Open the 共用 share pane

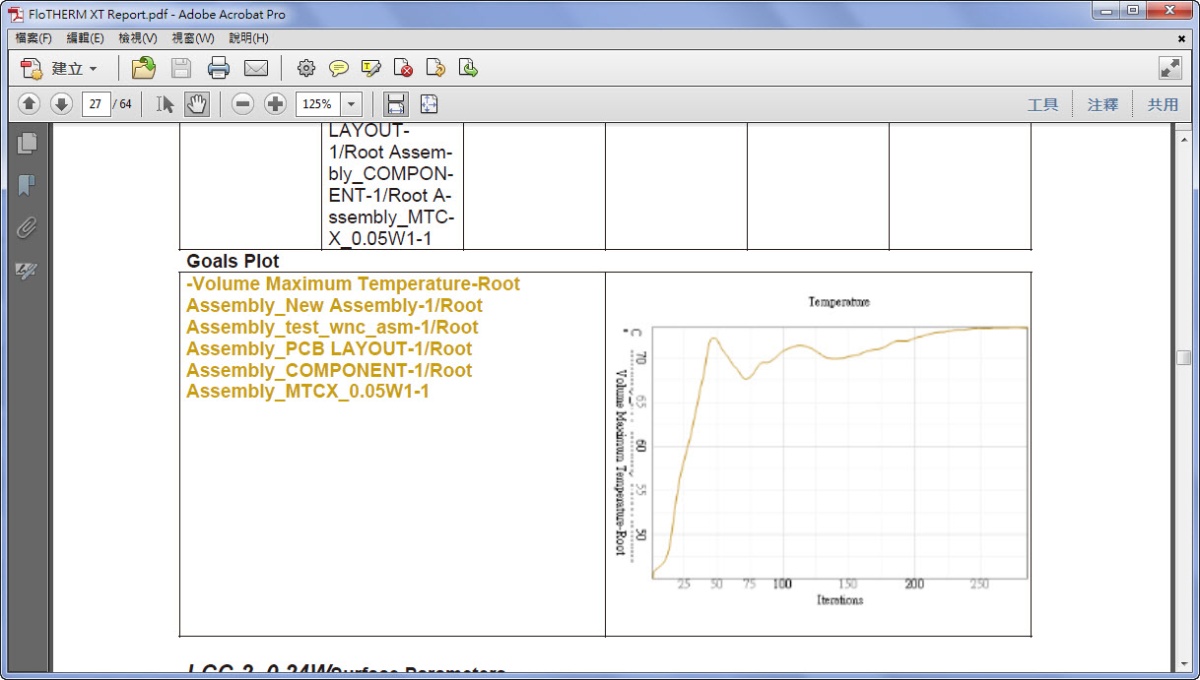(x=1162, y=103)
